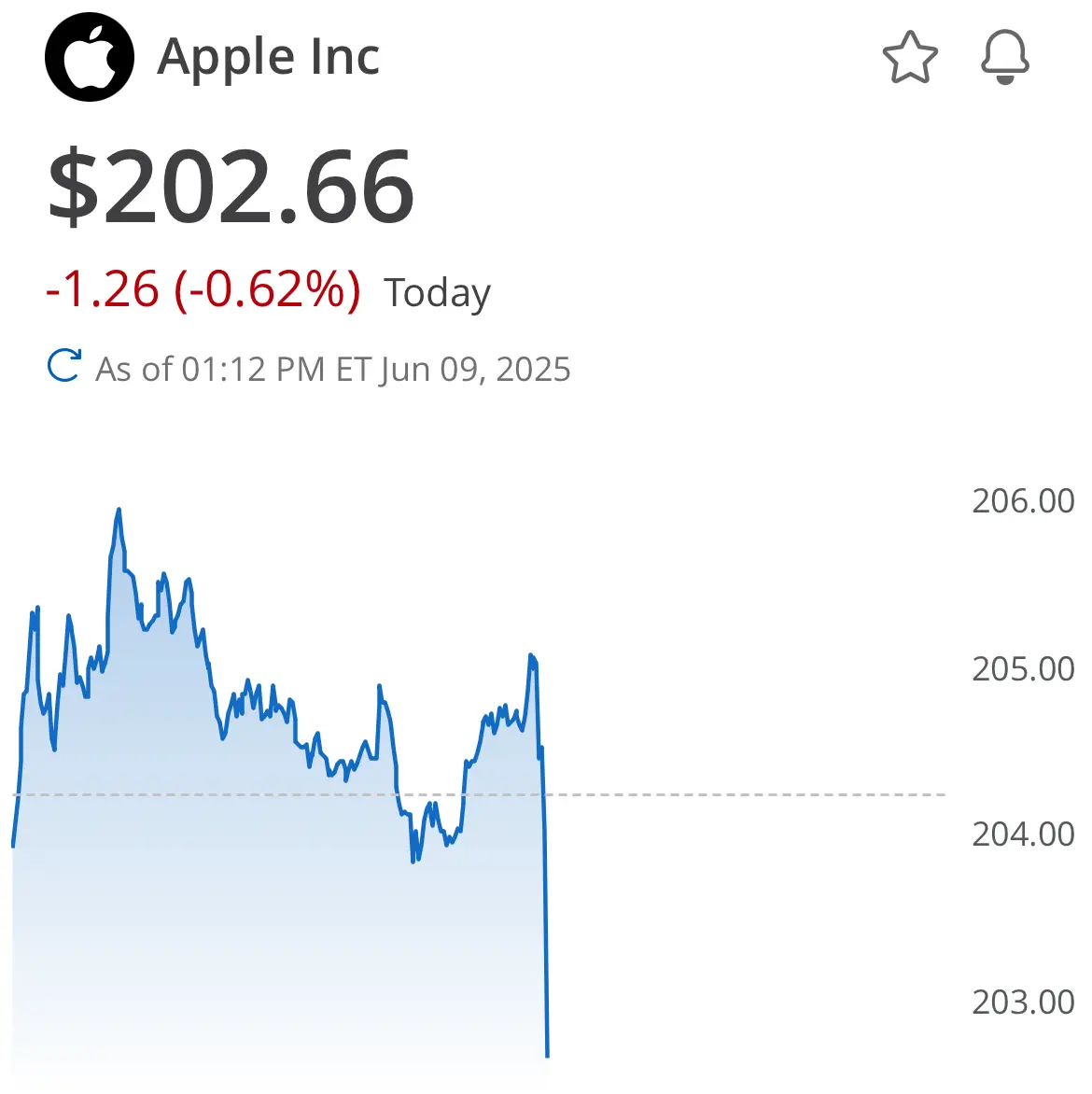Select the morning peak on the chart
Viewport: 1092px width, 1094px height.
tap(119, 511)
